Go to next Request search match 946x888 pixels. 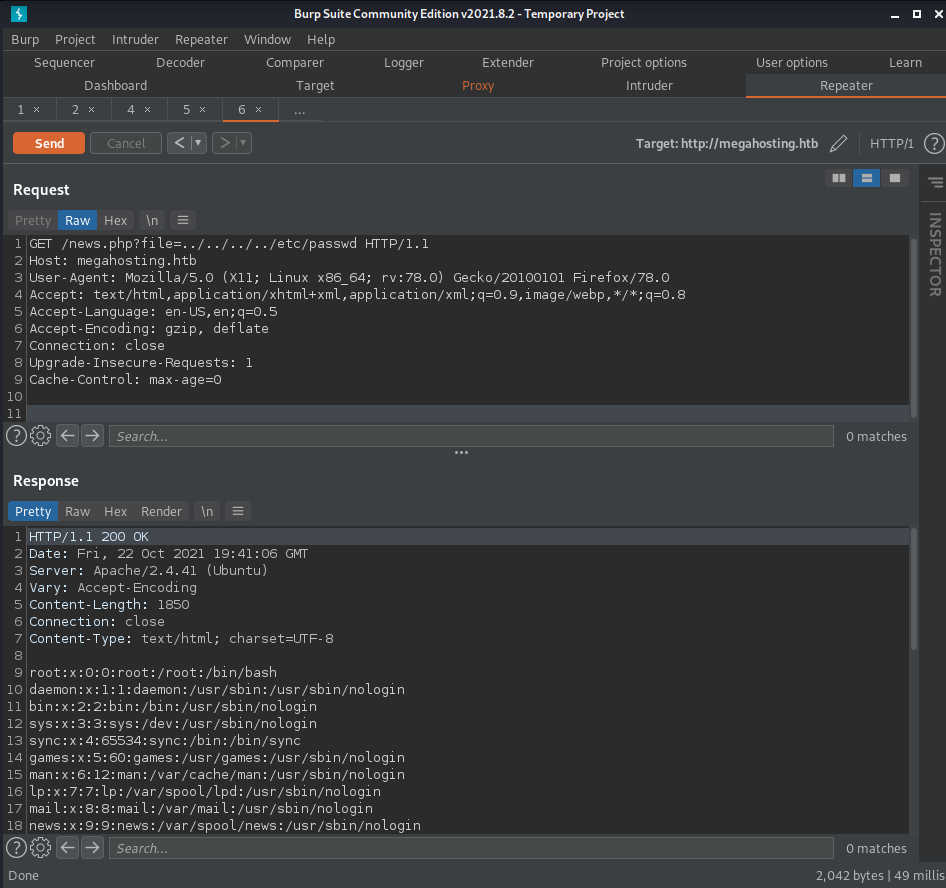point(92,436)
